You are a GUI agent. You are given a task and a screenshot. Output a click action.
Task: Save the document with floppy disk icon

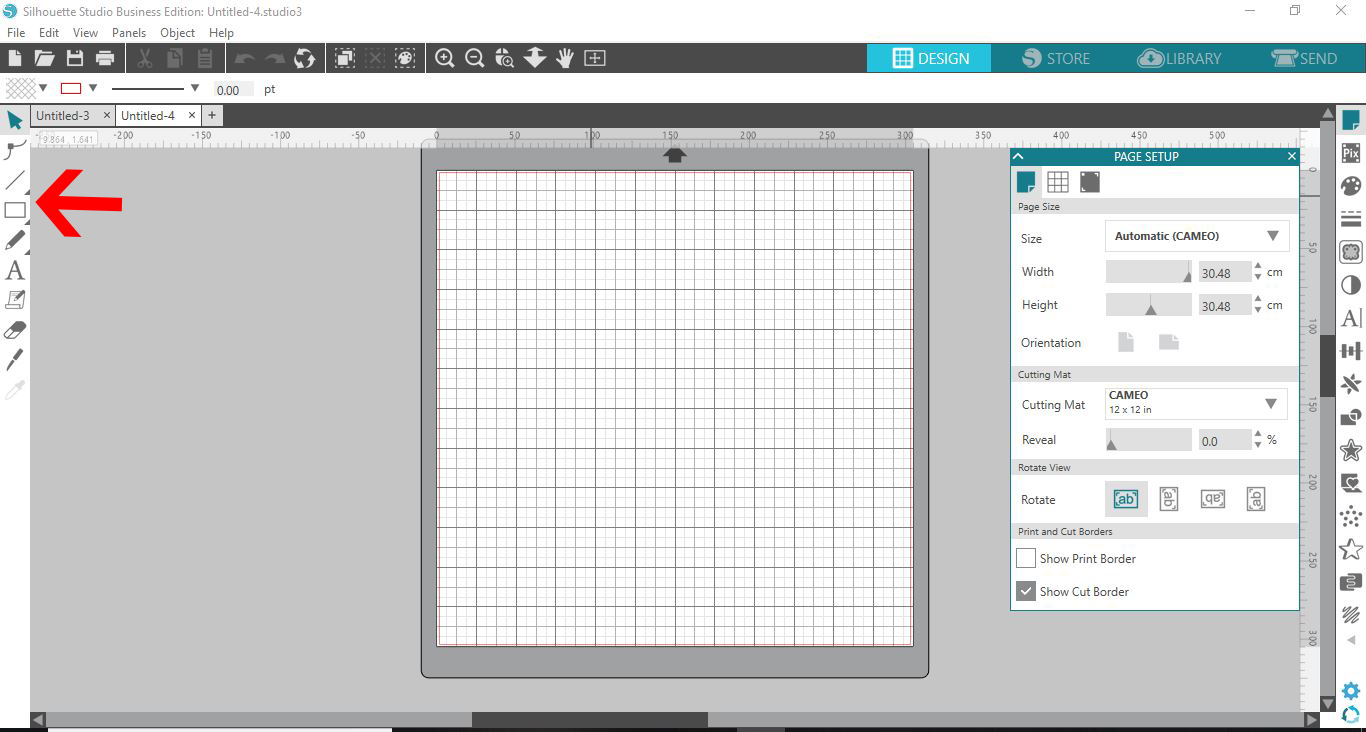[x=75, y=58]
